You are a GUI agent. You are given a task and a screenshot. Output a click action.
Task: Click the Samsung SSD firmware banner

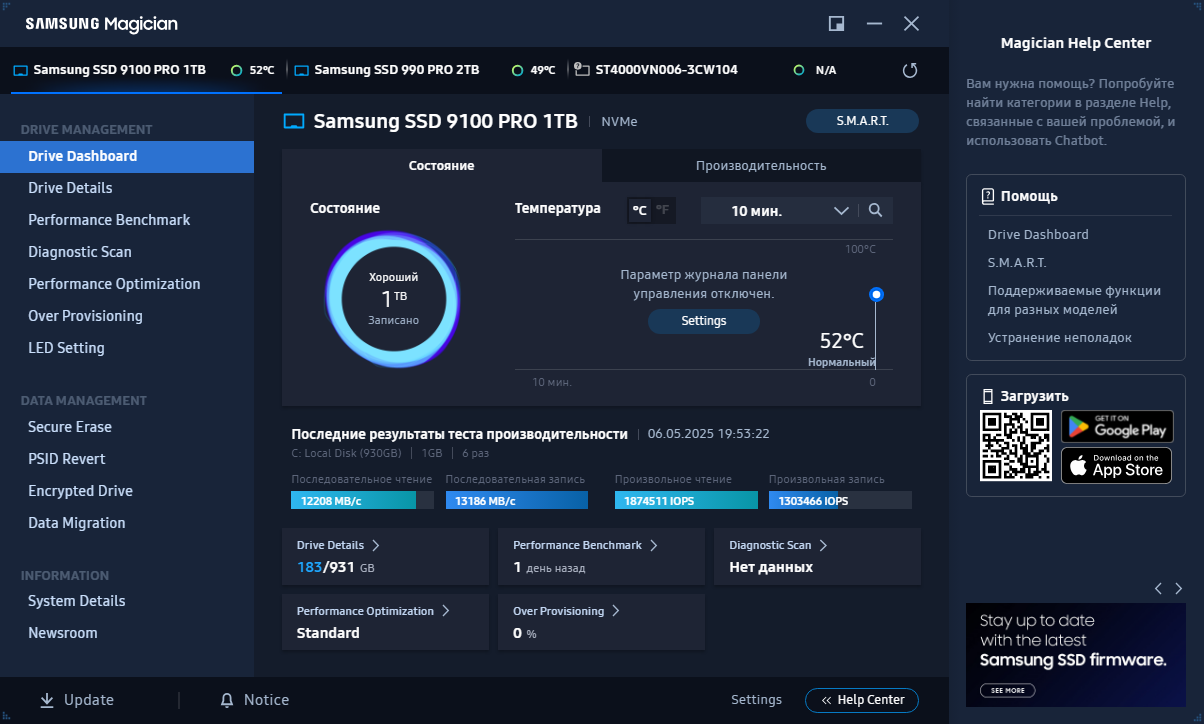[x=1076, y=654]
